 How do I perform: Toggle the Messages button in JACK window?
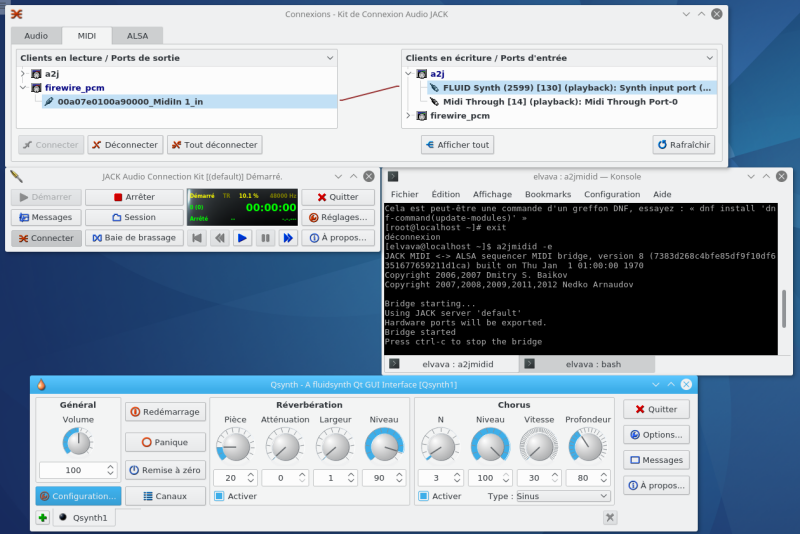click(46, 217)
